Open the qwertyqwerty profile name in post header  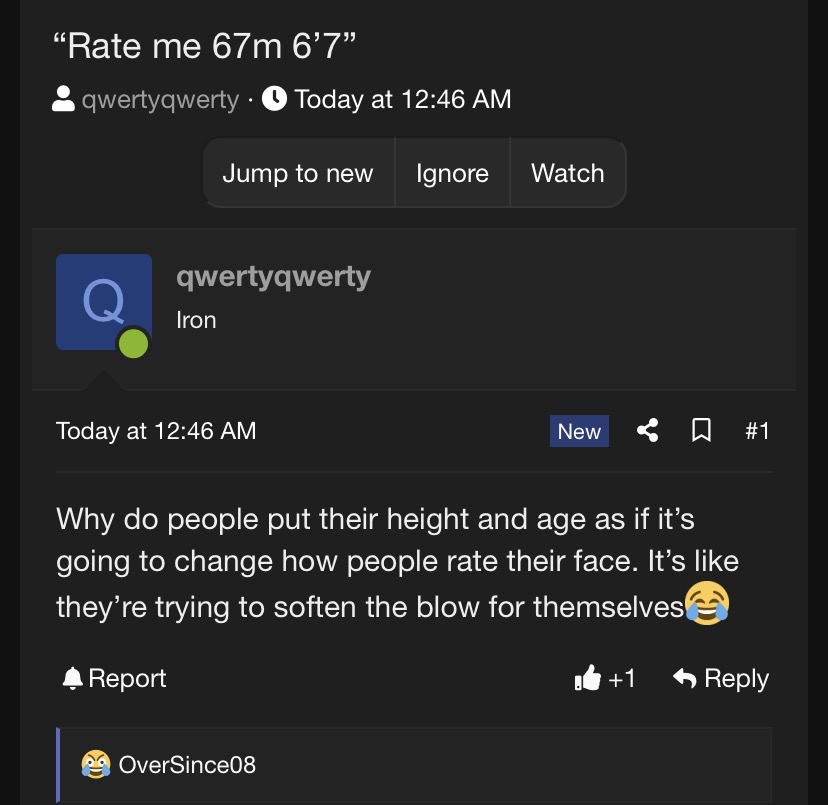click(273, 277)
